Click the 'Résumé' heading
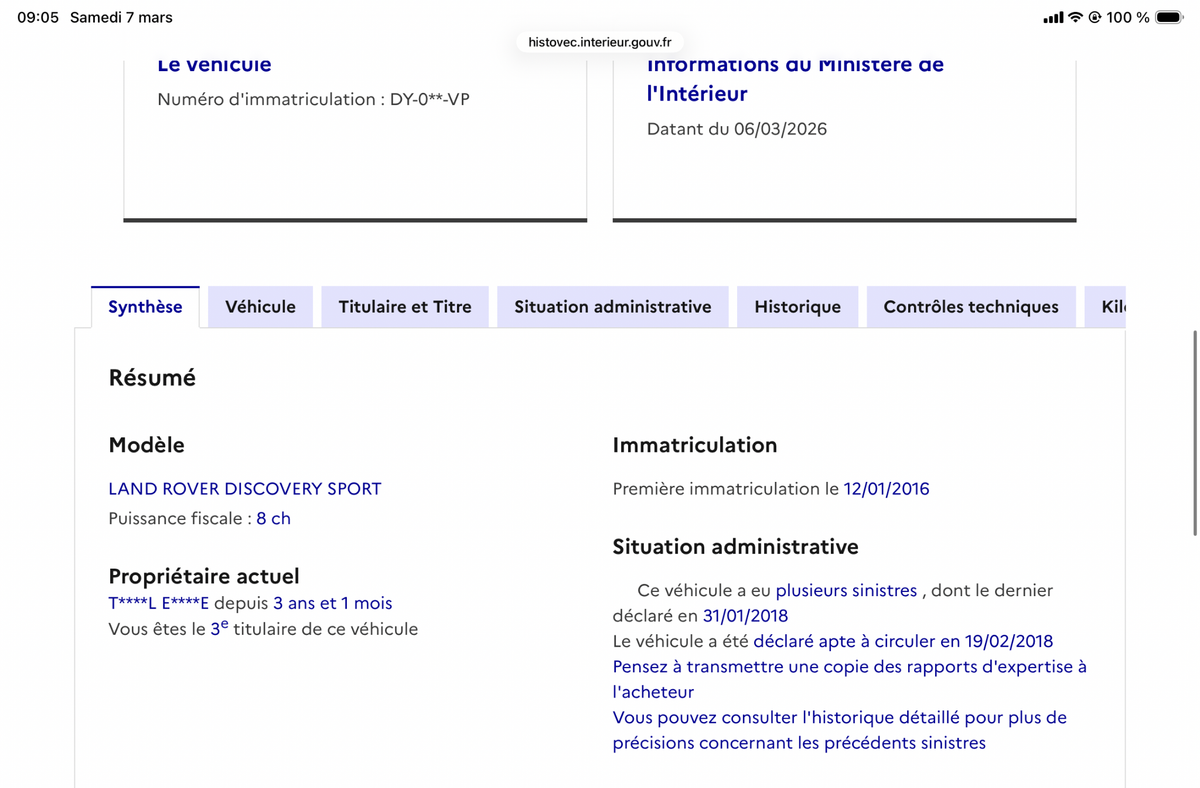 152,378
